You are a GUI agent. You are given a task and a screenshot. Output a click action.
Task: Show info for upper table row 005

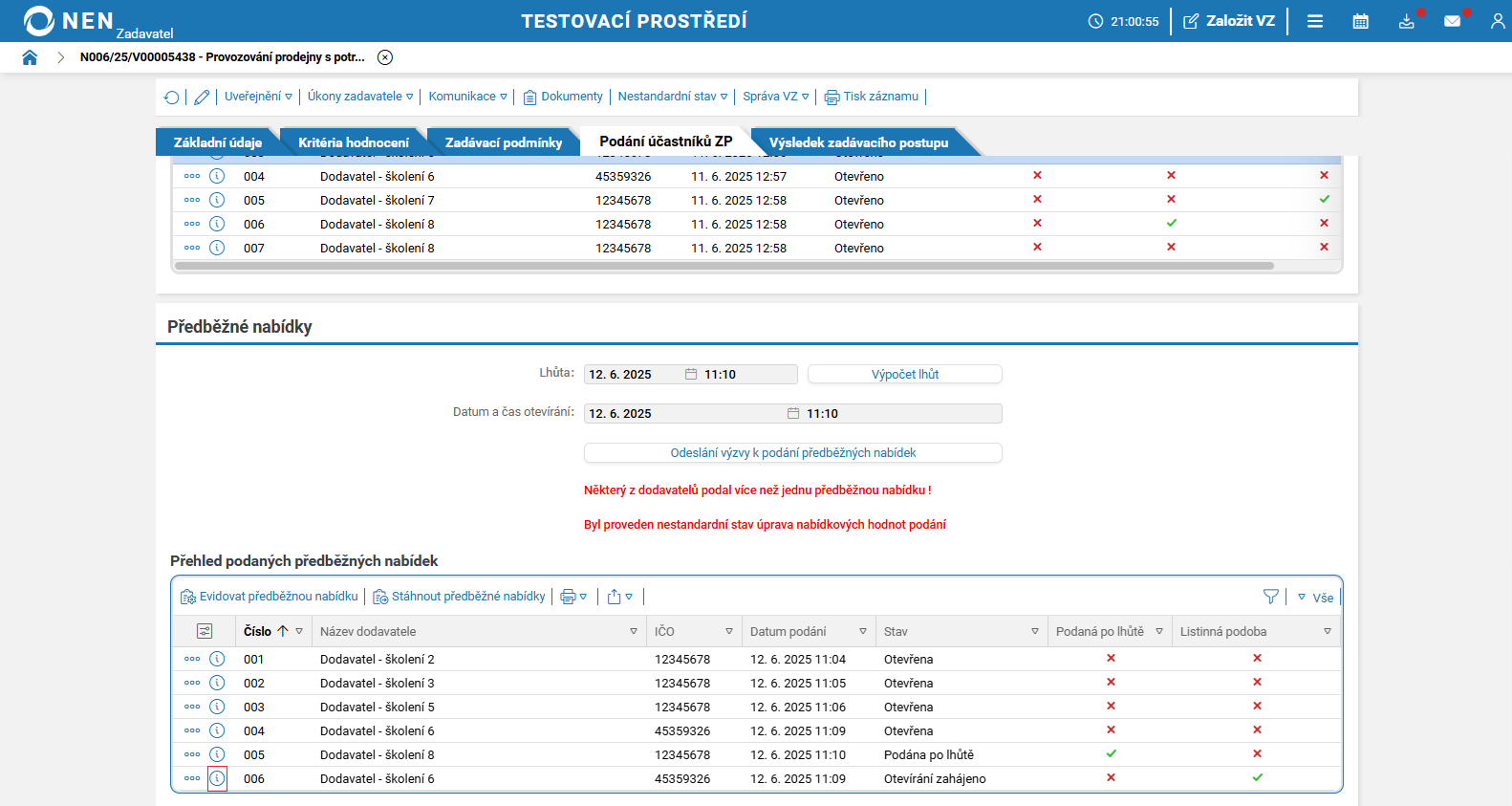(x=217, y=200)
